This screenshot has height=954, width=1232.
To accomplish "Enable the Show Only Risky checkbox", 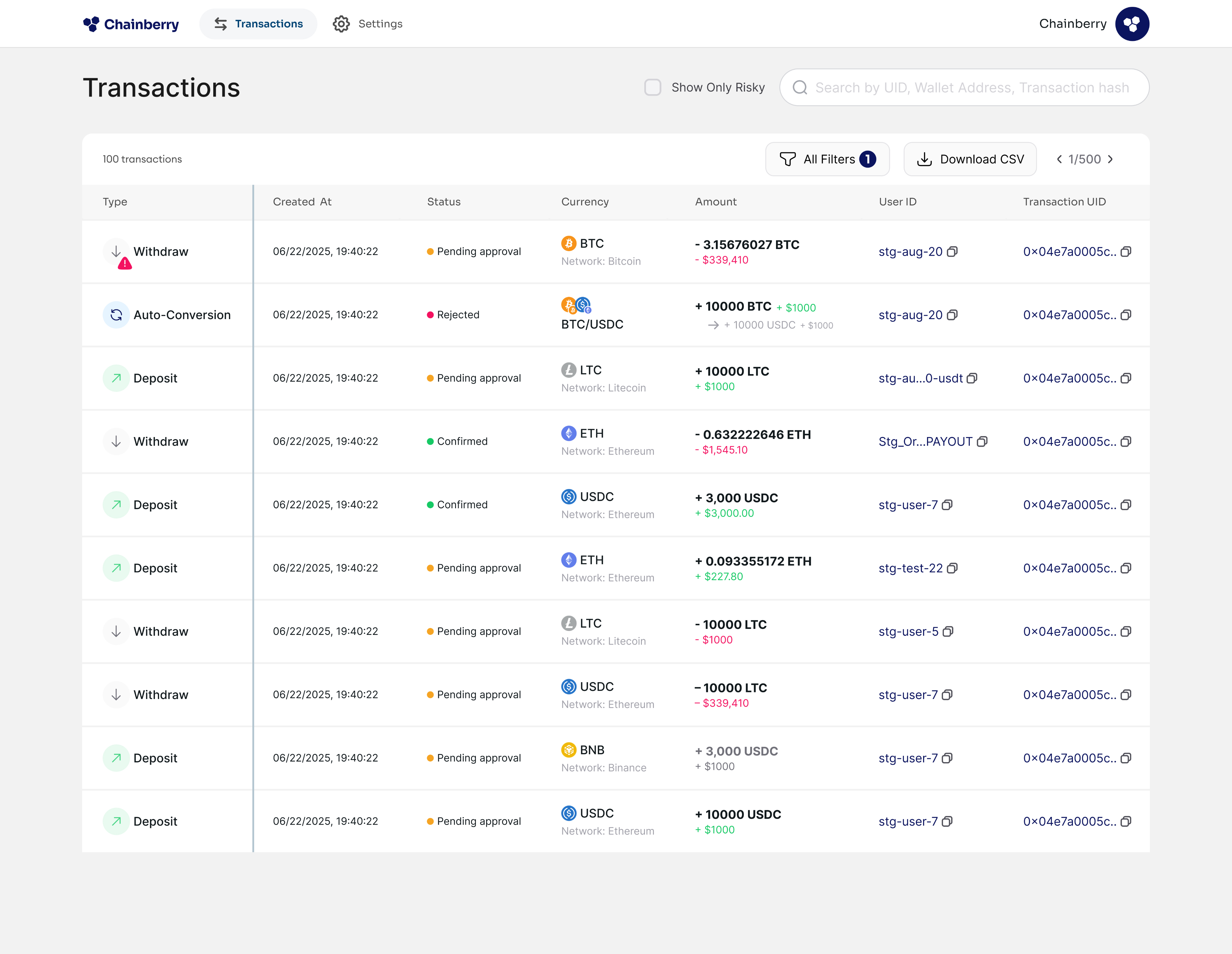I will point(653,88).
